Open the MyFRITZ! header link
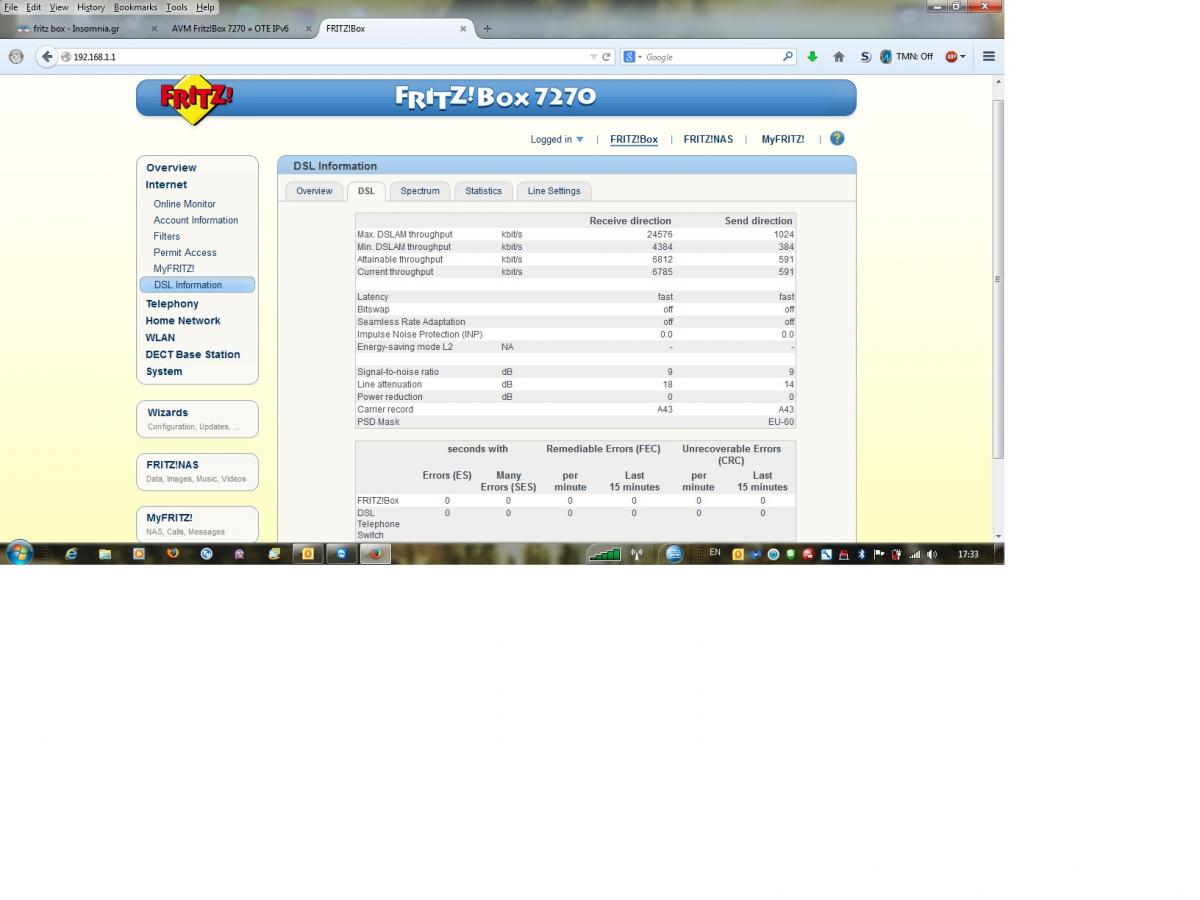This screenshot has width=1200, height=900. tap(783, 139)
